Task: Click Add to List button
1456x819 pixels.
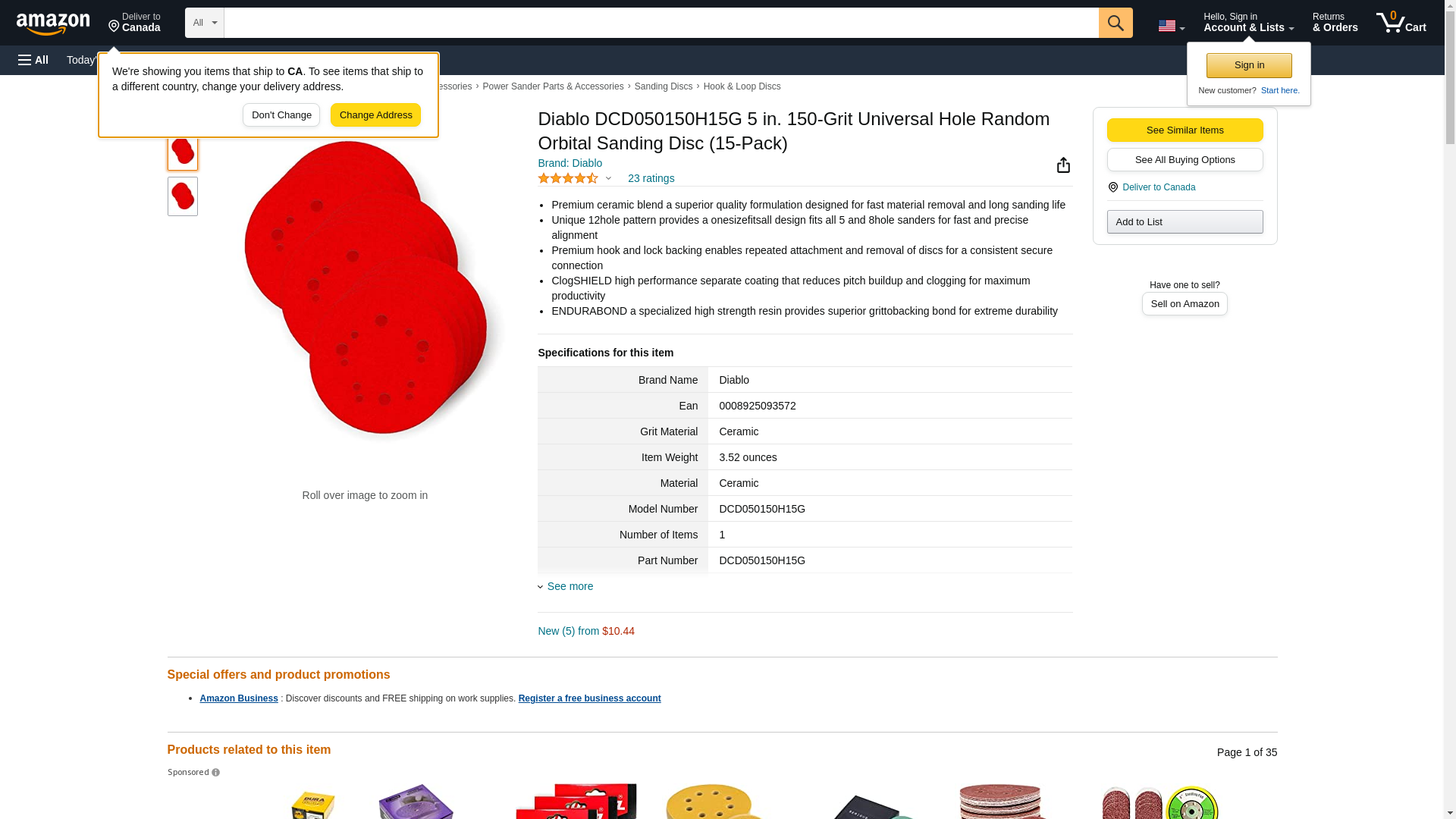Action: [1185, 221]
